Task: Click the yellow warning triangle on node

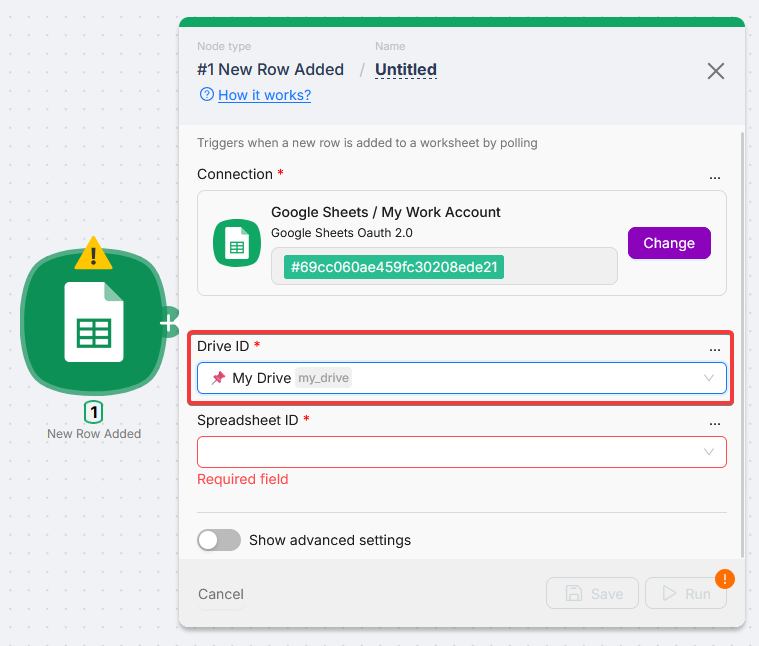Action: coord(93,254)
